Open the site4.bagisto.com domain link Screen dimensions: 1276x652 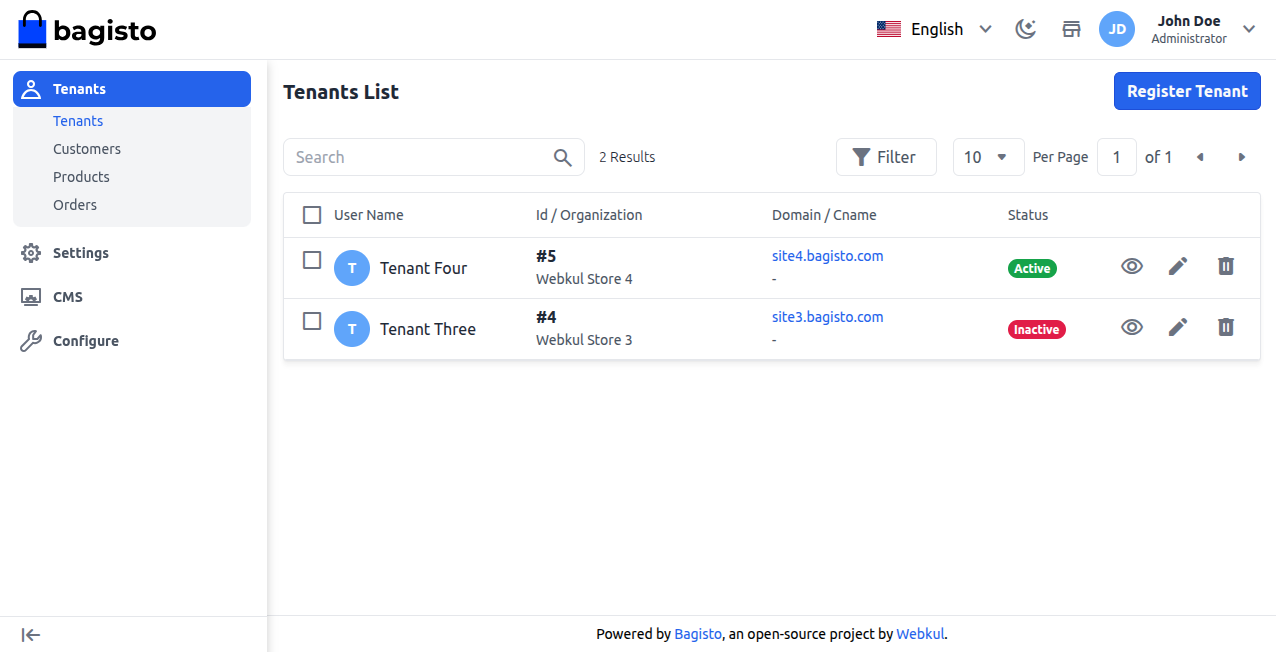pos(827,256)
